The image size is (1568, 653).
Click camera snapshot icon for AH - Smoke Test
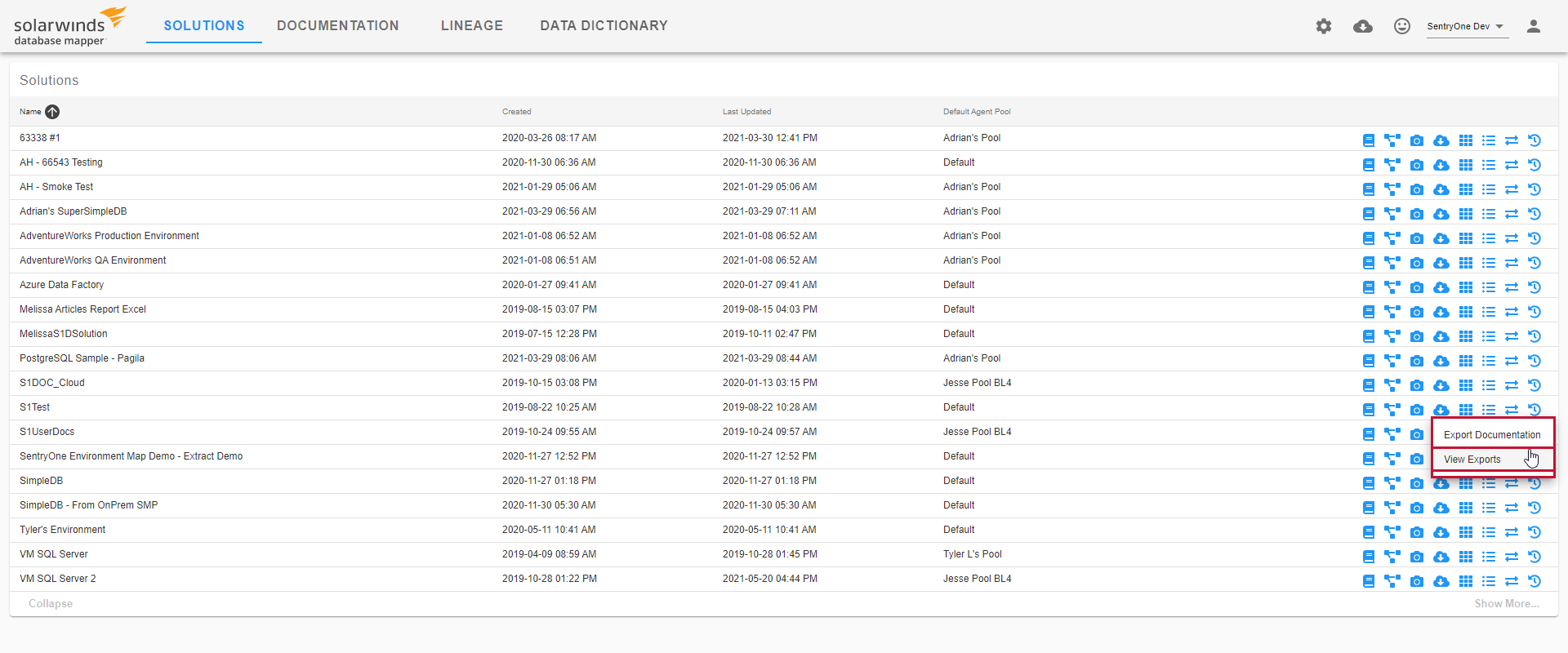pyautogui.click(x=1417, y=189)
